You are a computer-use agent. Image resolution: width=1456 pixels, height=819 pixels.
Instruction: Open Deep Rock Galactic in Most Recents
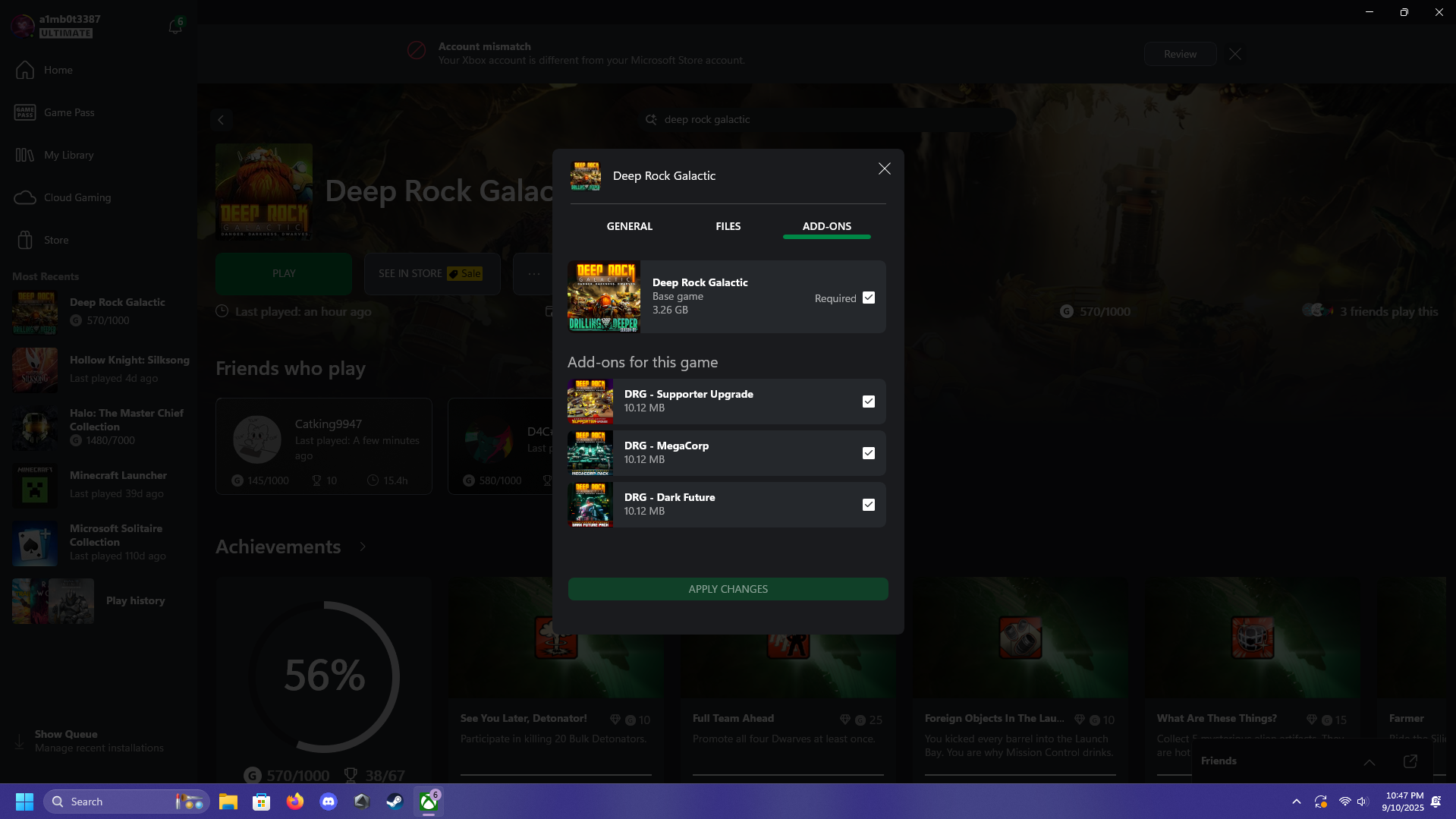(x=99, y=312)
